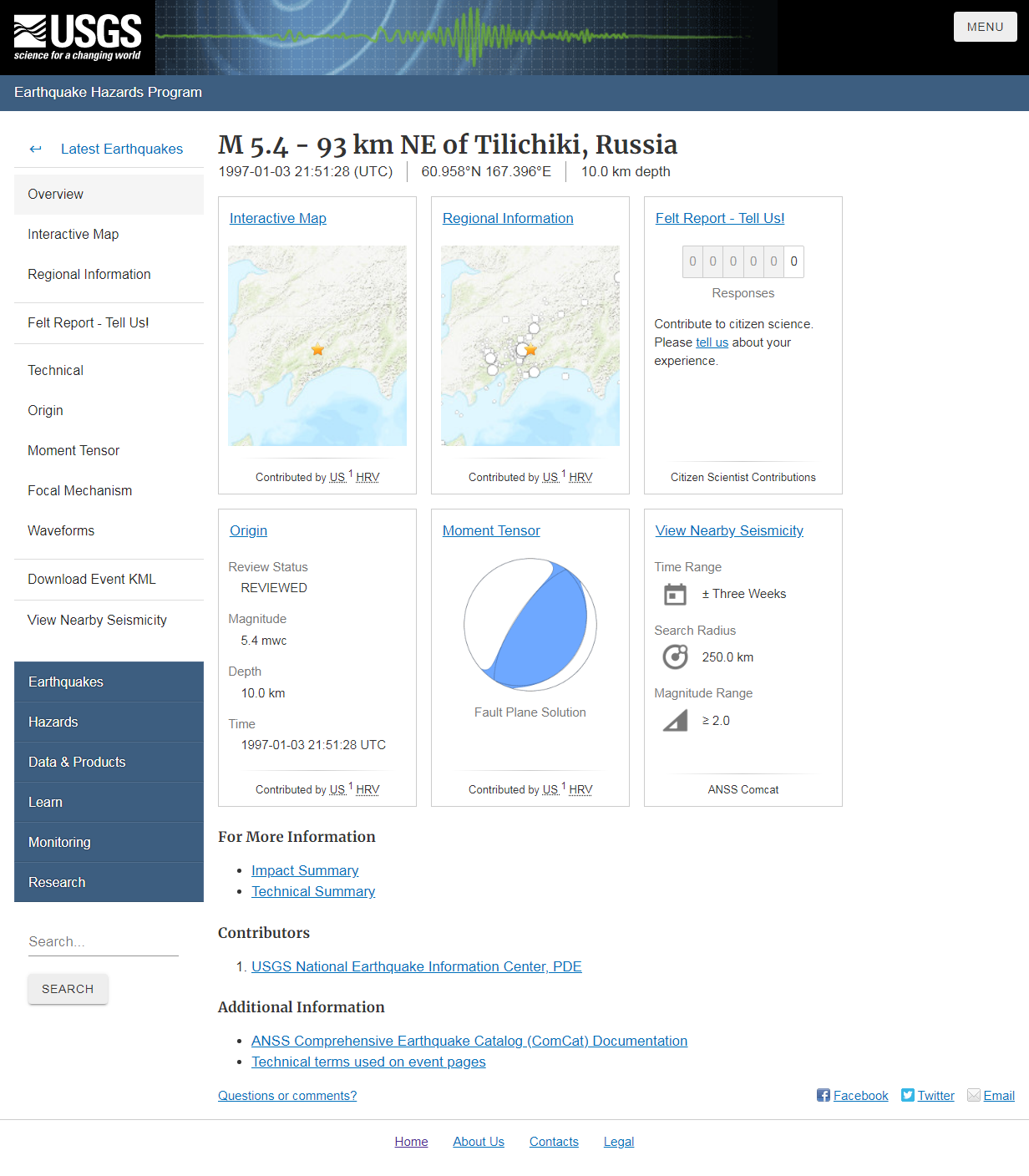Click the Twitter text link

pyautogui.click(x=935, y=1096)
